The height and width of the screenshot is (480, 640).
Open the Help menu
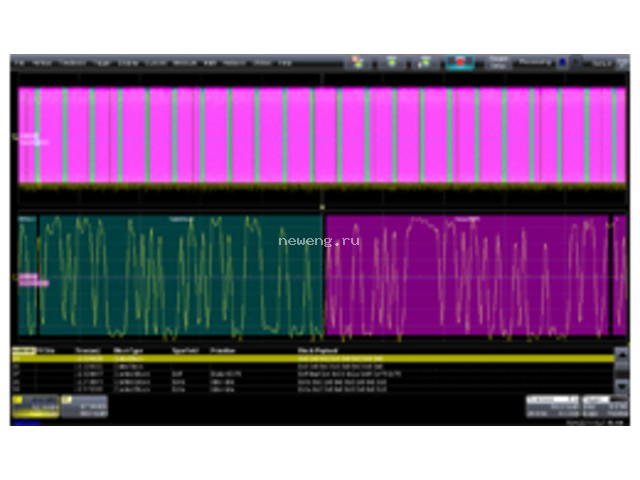point(285,63)
